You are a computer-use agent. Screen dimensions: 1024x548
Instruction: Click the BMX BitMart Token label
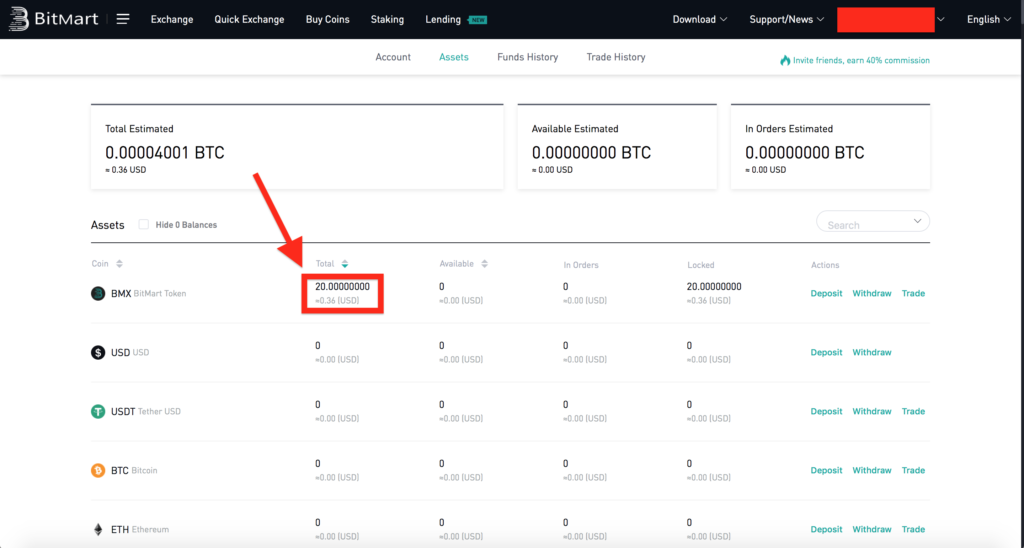click(x=148, y=293)
